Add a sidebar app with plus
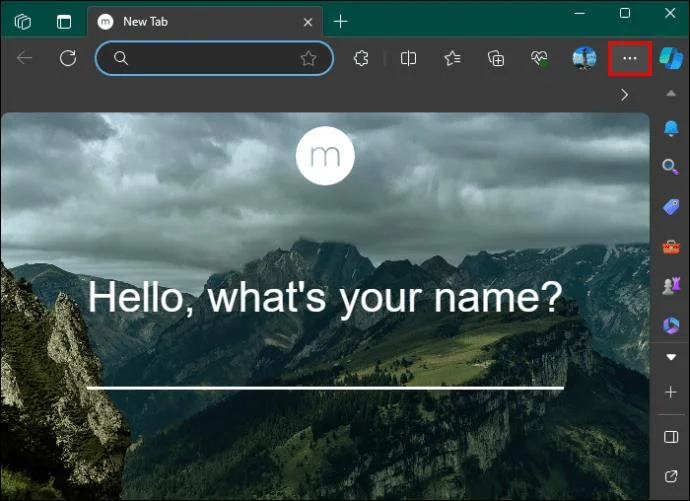Viewport: 690px width, 501px height. click(x=671, y=392)
